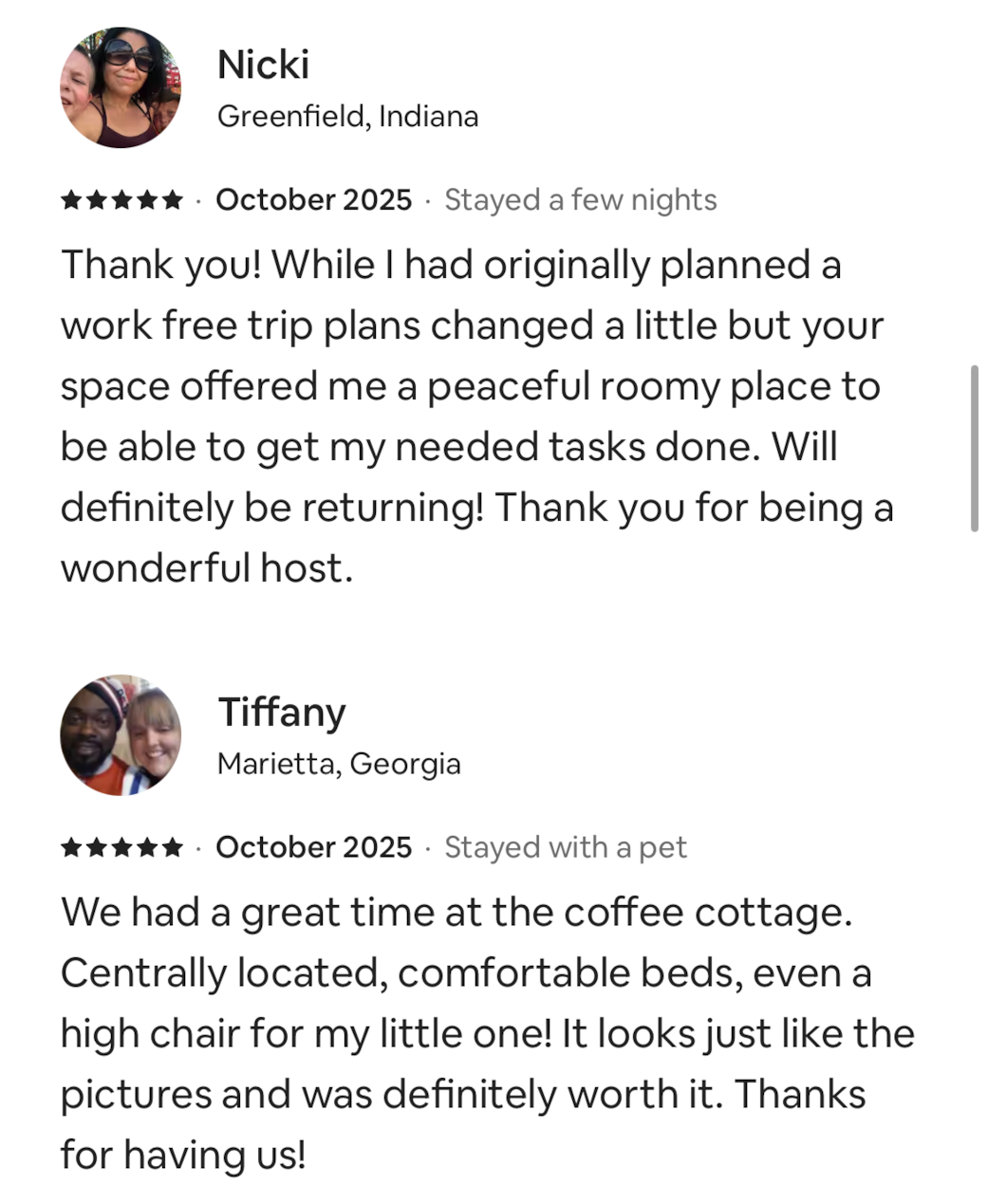The width and height of the screenshot is (987, 1204).
Task: Click October 2025 date on Nicki's review
Action: 314,200
